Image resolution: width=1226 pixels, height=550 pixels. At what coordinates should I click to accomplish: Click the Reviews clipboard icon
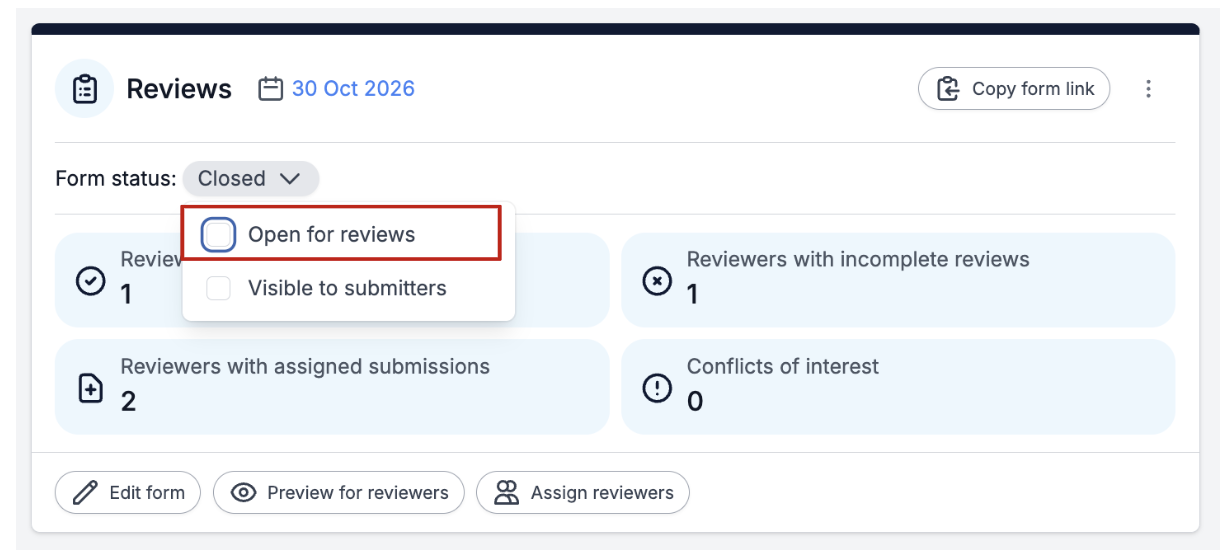point(84,89)
